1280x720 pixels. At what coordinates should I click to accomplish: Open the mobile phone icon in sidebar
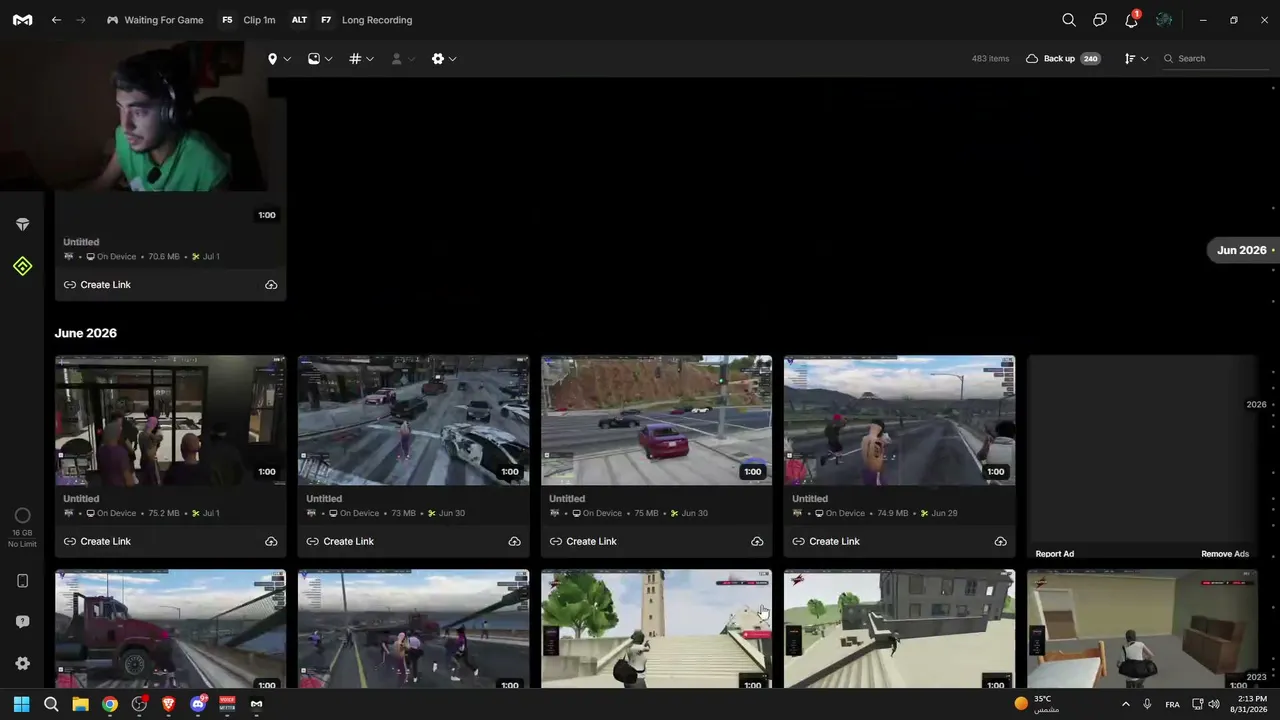[22, 581]
